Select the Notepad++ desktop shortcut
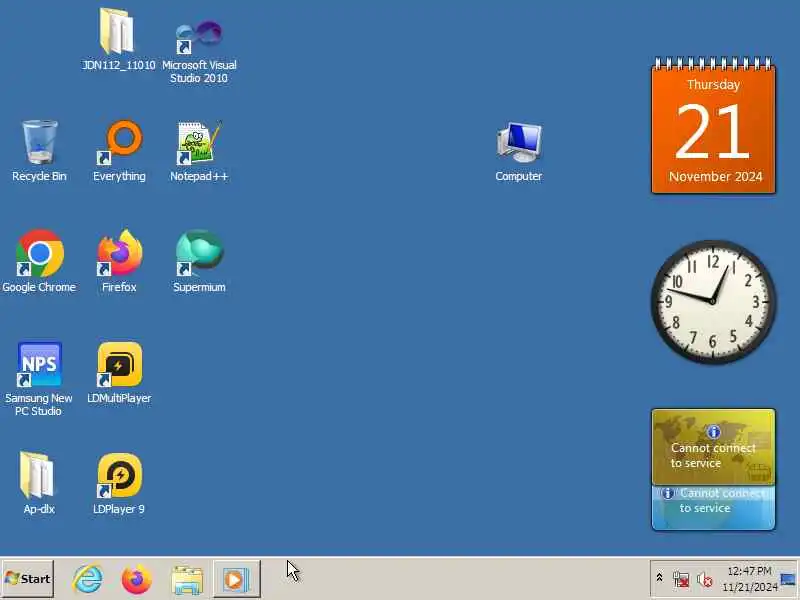 click(x=199, y=151)
